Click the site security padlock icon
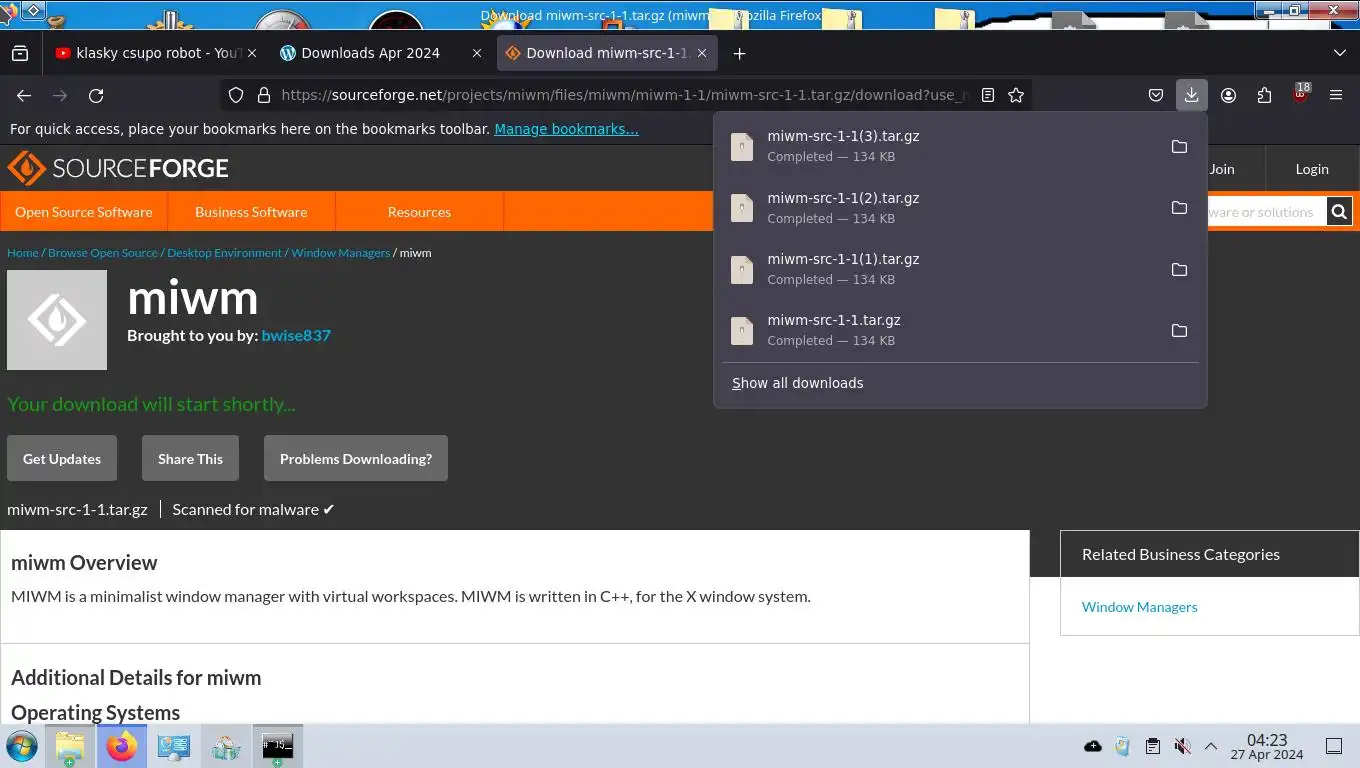The height and width of the screenshot is (768, 1360). pos(264,95)
